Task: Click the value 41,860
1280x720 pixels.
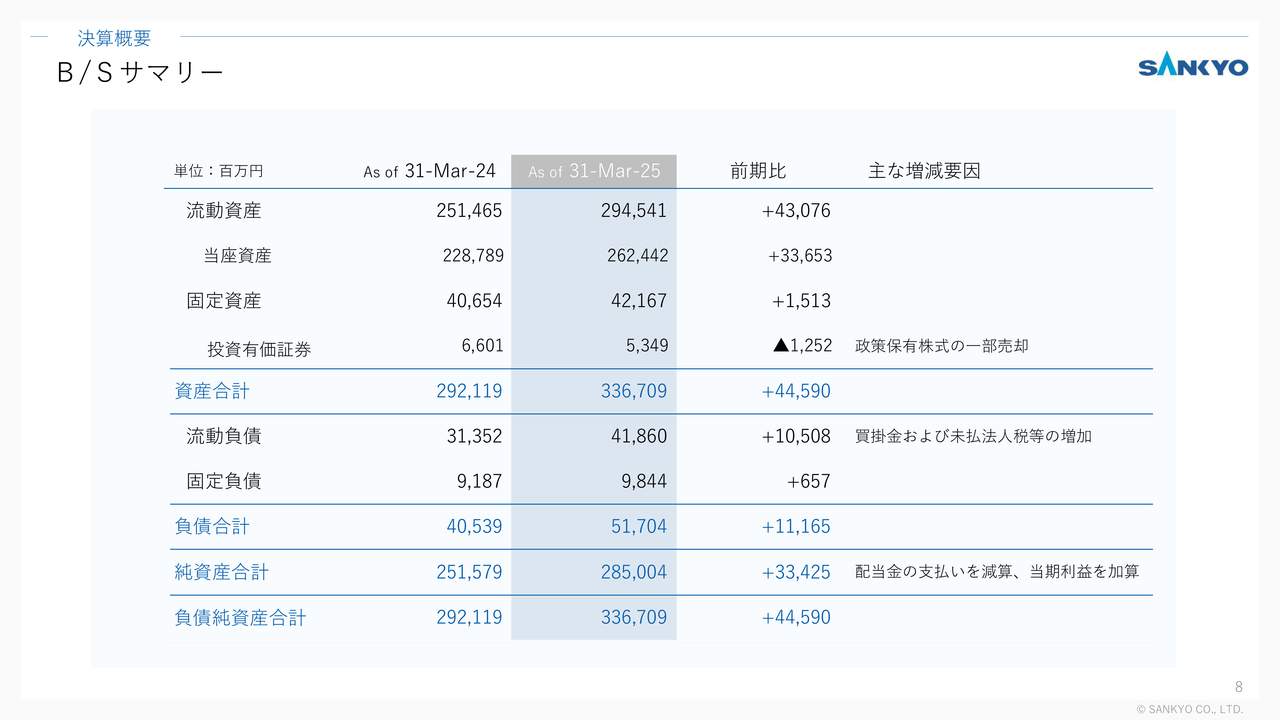Action: coord(639,436)
